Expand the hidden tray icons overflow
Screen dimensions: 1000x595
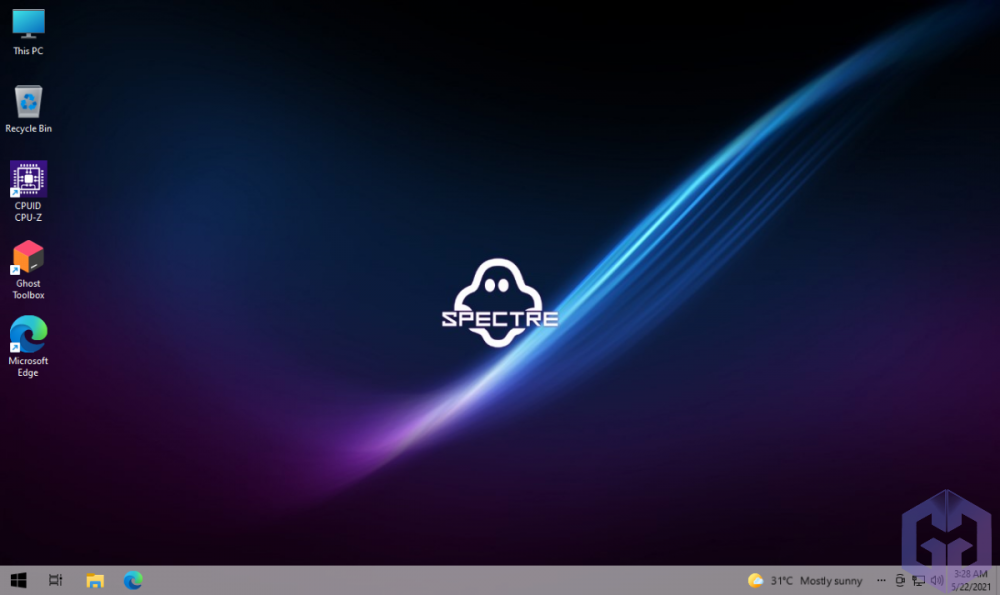[879, 580]
